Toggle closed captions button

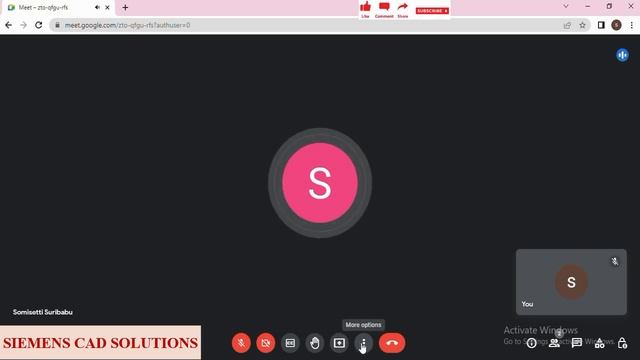pos(290,343)
